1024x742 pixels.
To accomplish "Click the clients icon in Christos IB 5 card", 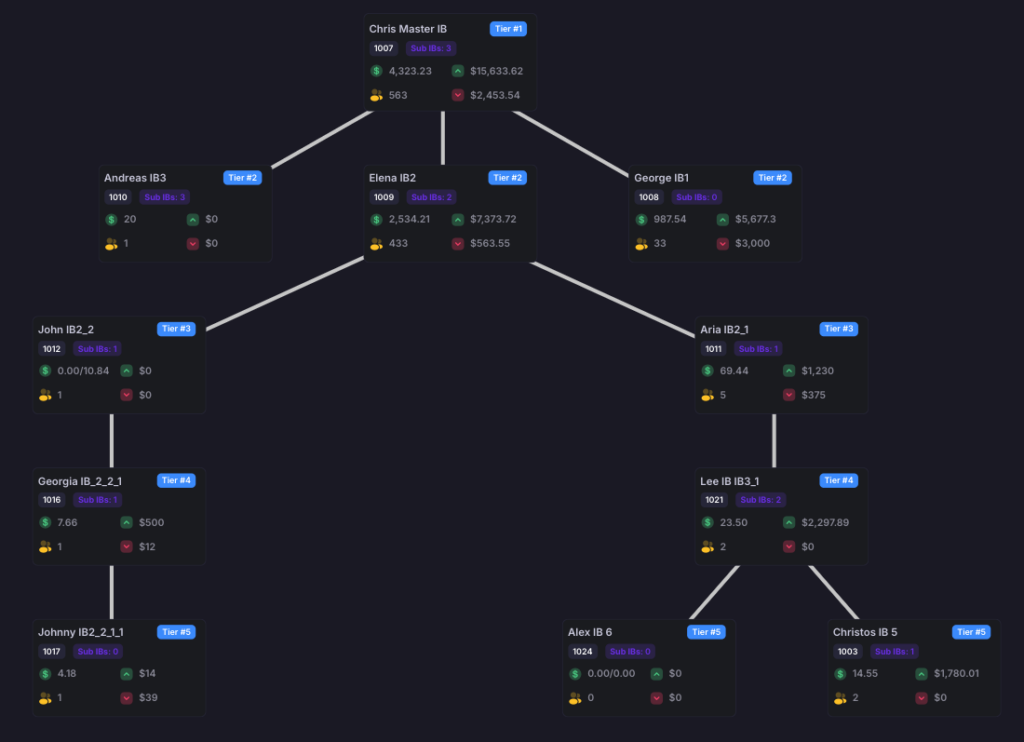I will pos(840,698).
